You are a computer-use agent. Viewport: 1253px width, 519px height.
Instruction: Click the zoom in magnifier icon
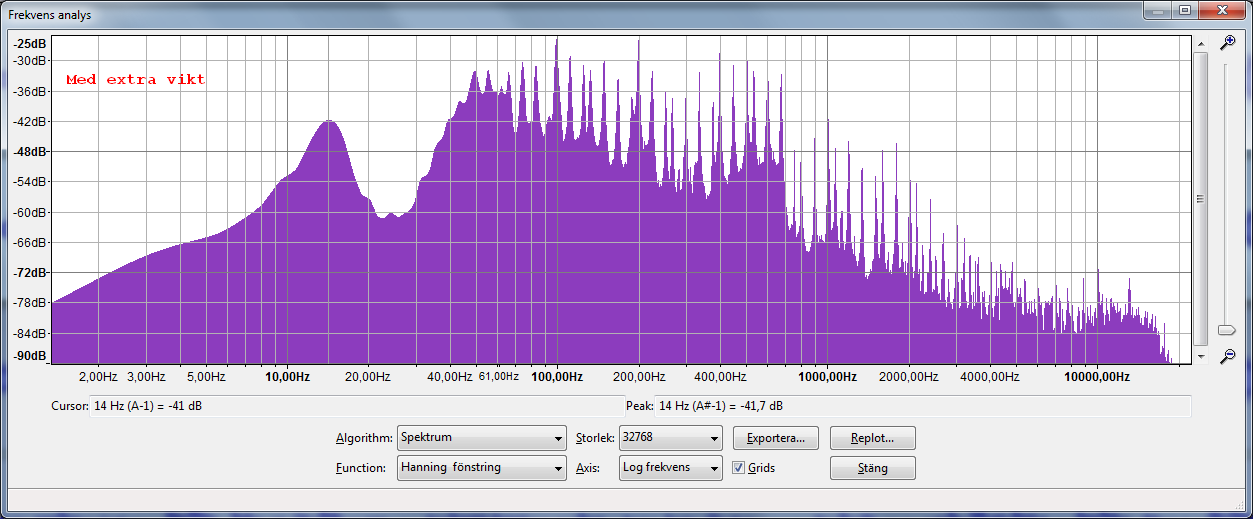pos(1228,42)
